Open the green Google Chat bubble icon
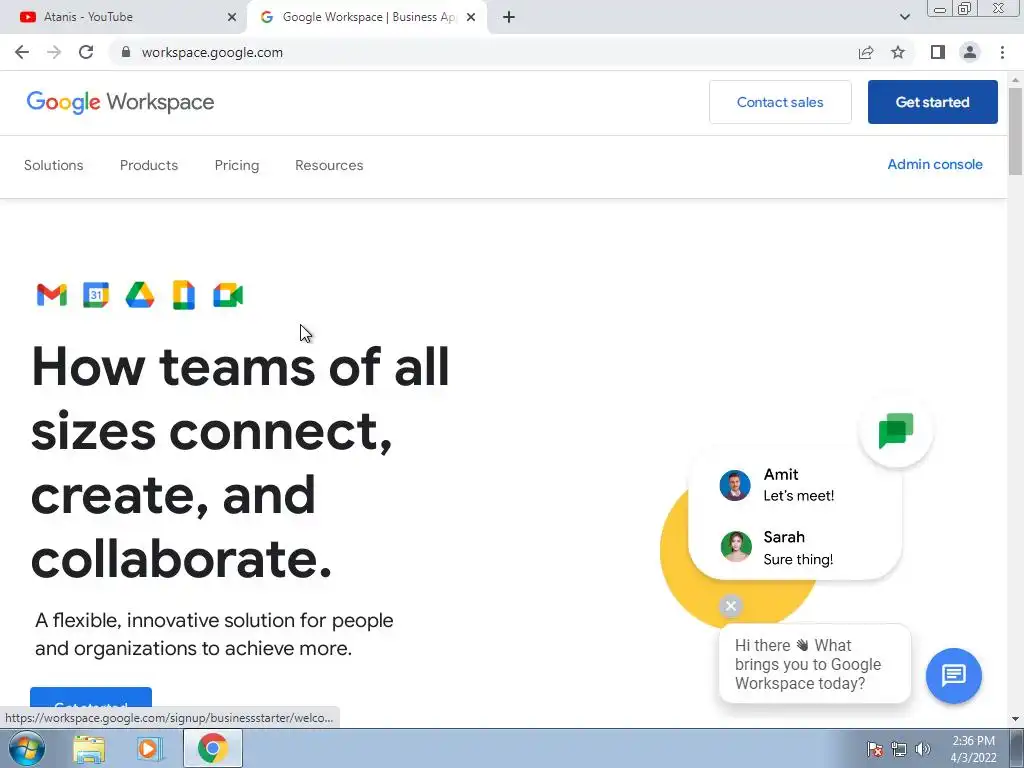Viewport: 1024px width, 768px height. pos(896,430)
